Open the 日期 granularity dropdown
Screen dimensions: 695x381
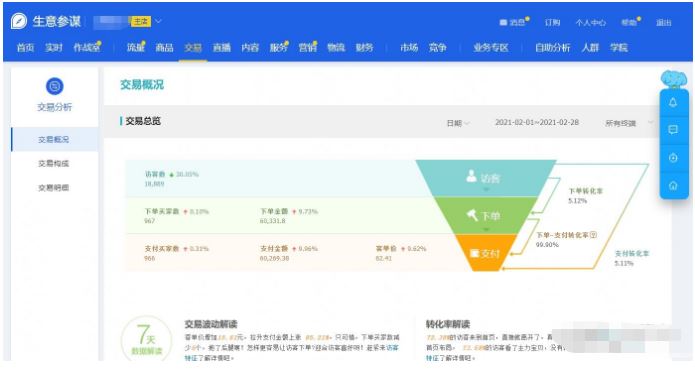pyautogui.click(x=458, y=123)
